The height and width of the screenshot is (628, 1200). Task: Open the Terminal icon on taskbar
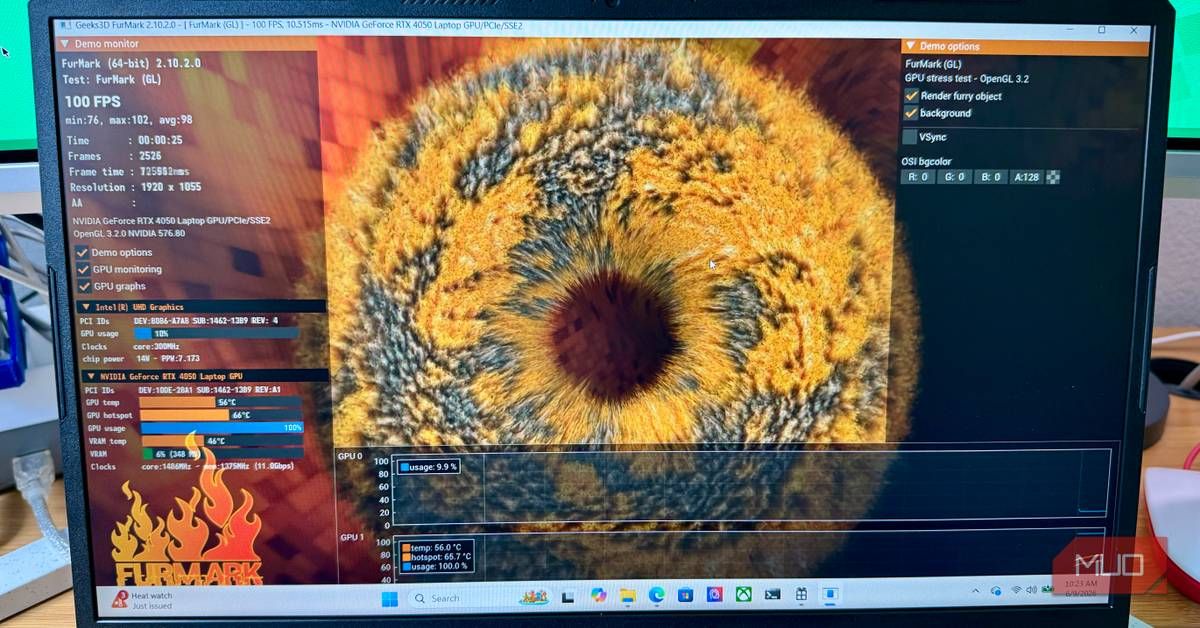point(772,594)
